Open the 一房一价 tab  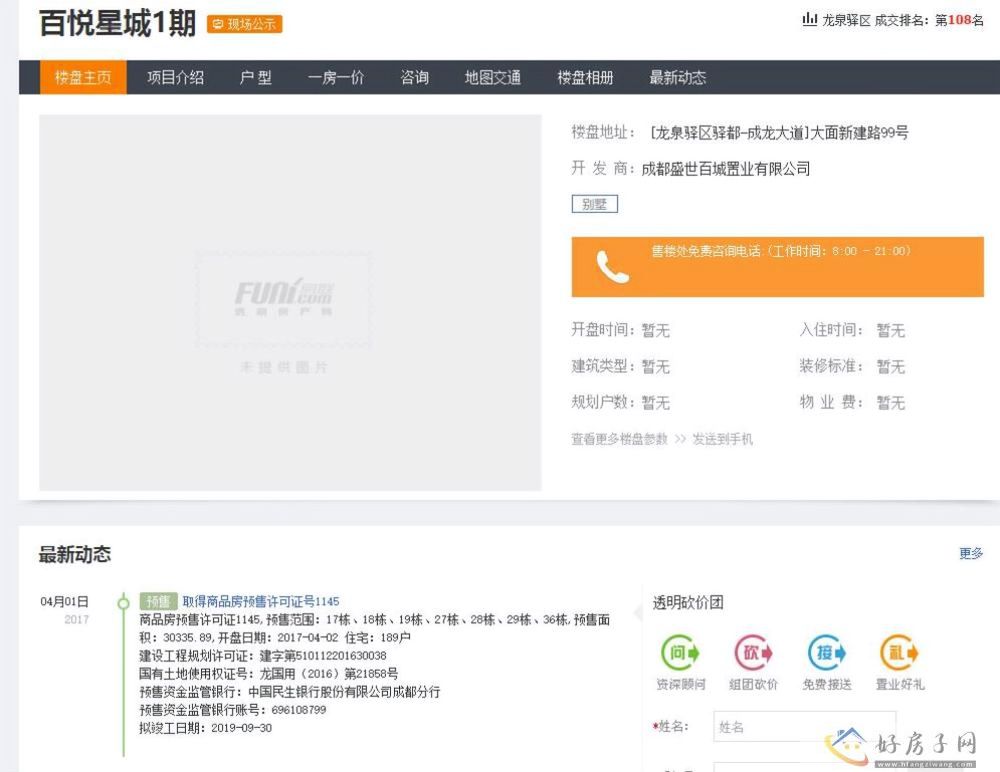(x=335, y=78)
